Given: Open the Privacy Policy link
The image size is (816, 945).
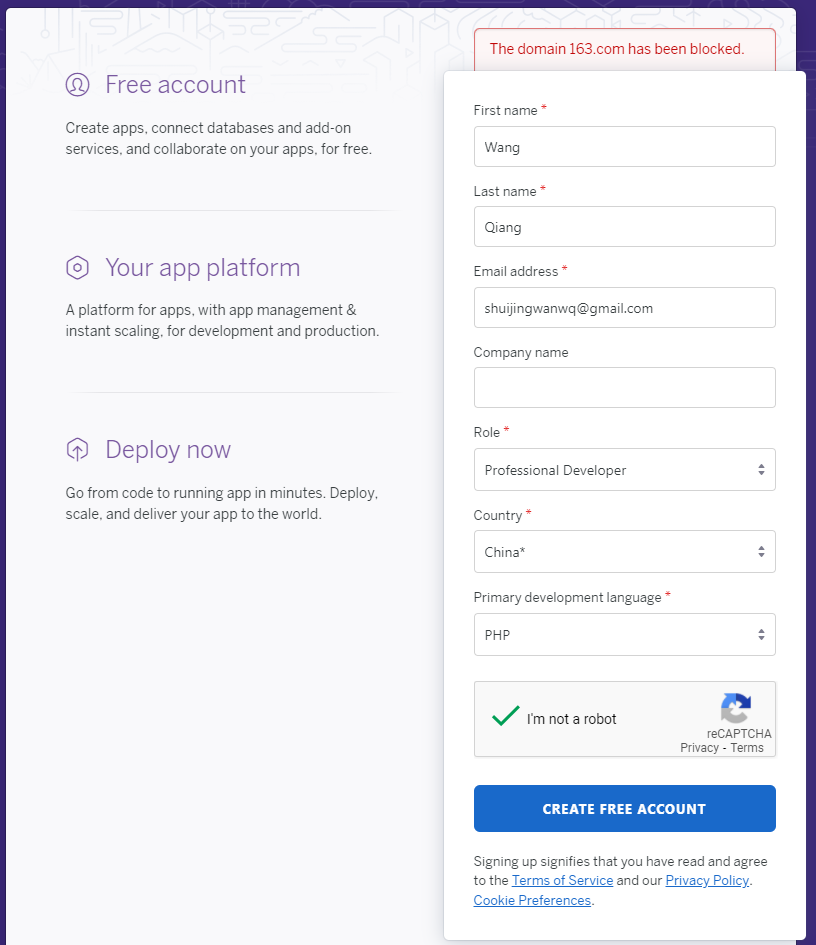Looking at the screenshot, I should click(x=706, y=881).
